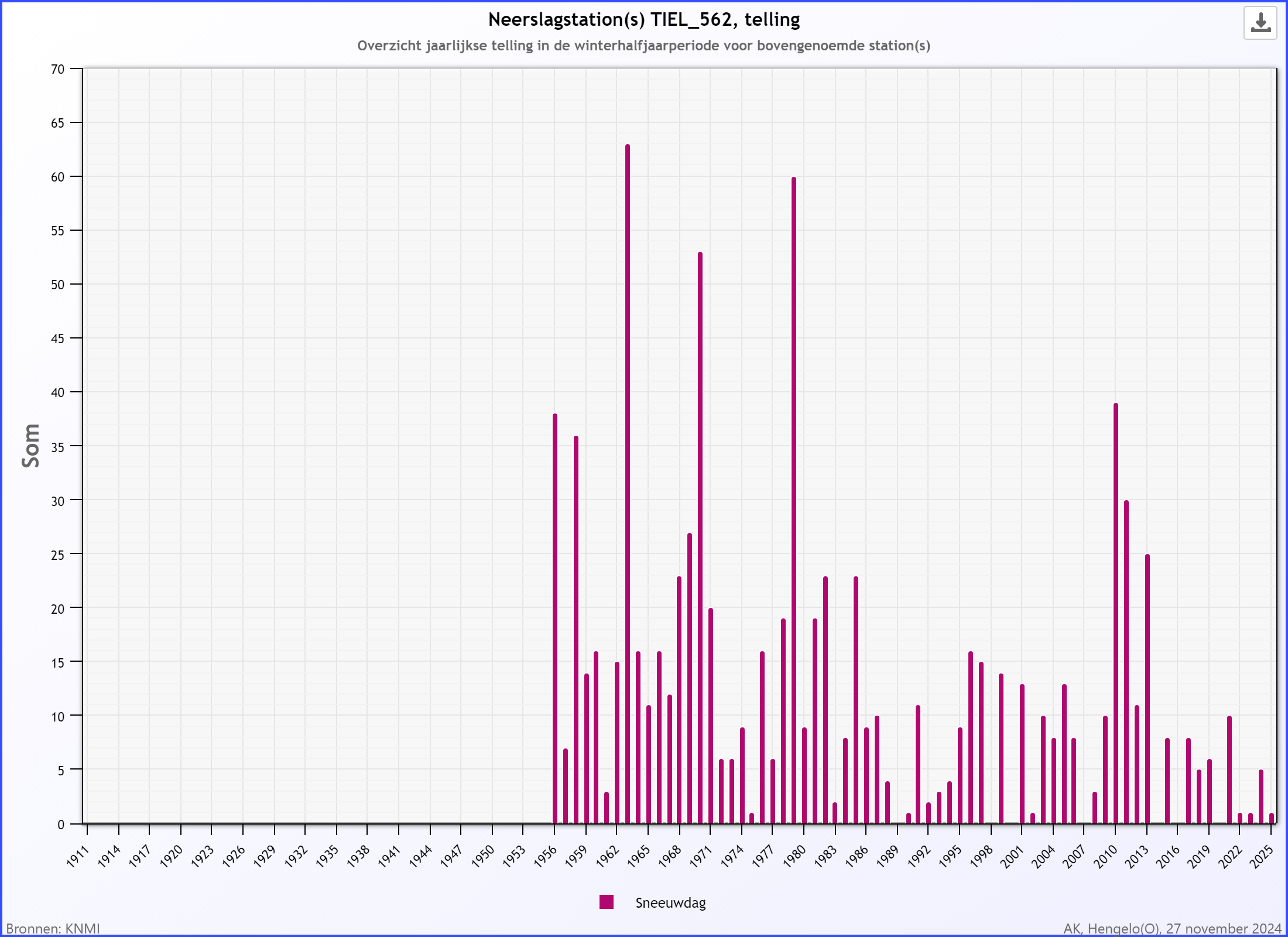Image resolution: width=1288 pixels, height=937 pixels.
Task: Click the Bronnen: KNMI credit text
Action: click(x=53, y=929)
